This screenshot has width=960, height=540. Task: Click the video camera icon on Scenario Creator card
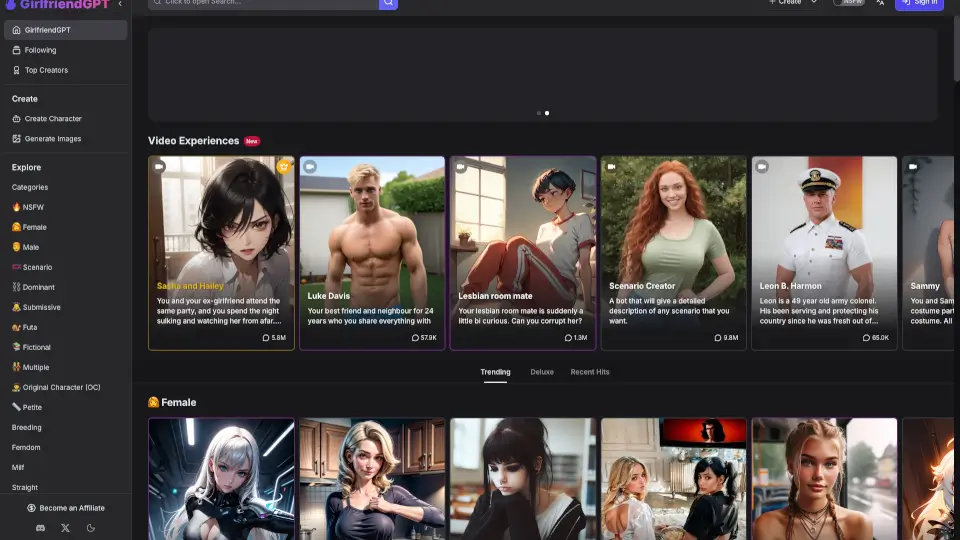tap(612, 167)
